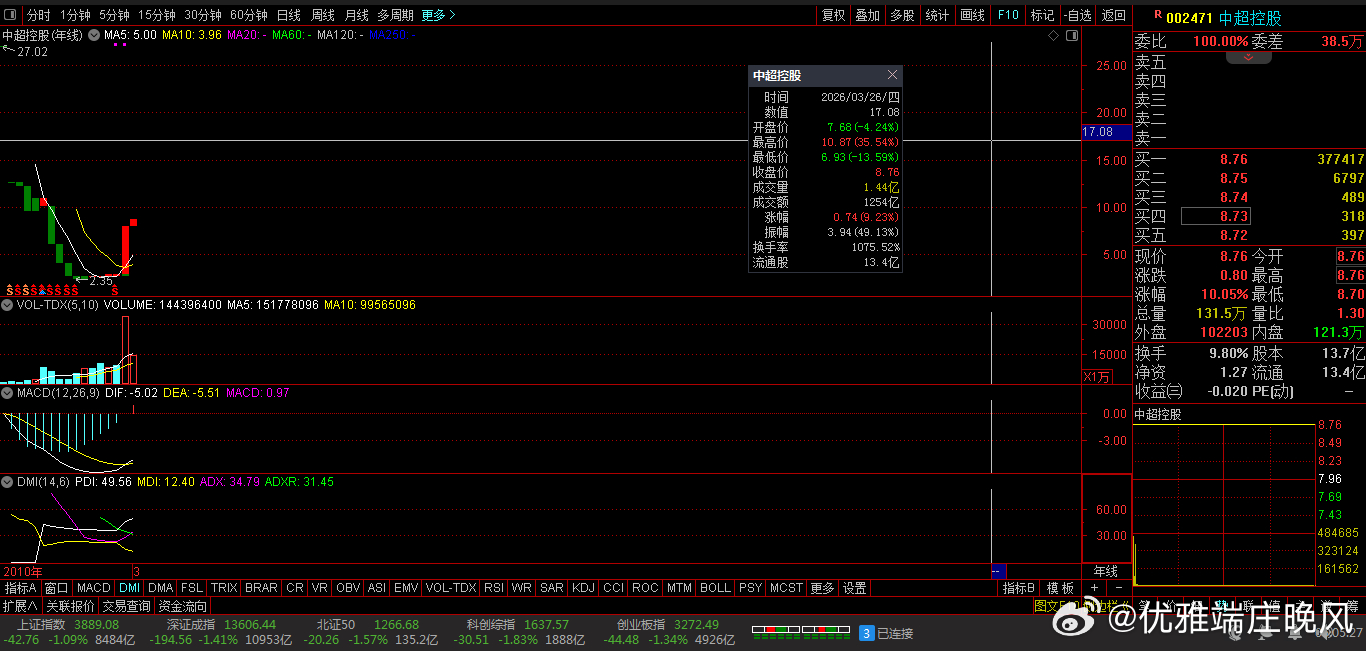Image resolution: width=1366 pixels, height=651 pixels.
Task: Open the 资金流向 tab
Action: pos(183,606)
